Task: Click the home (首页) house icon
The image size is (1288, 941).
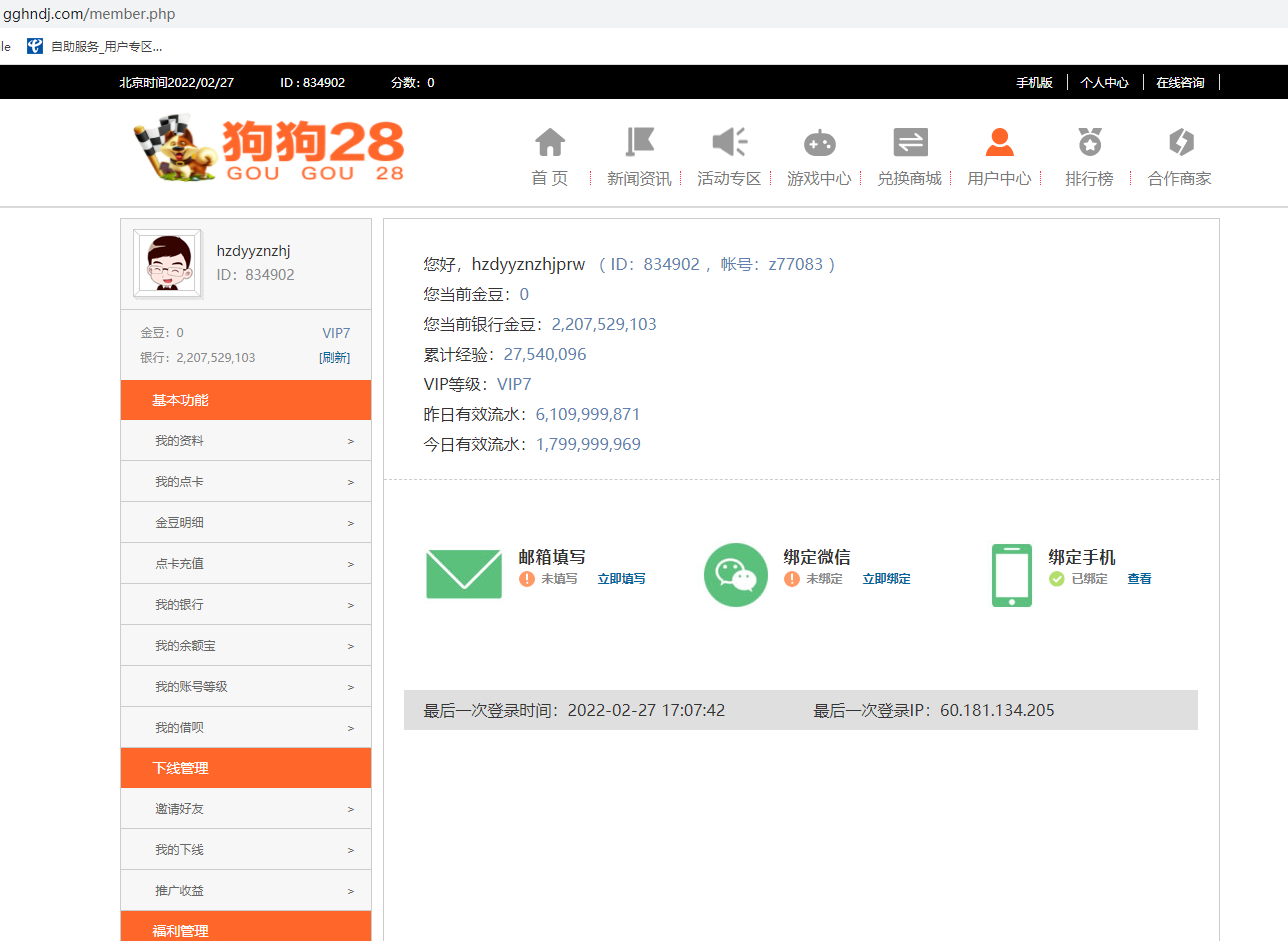Action: click(550, 143)
